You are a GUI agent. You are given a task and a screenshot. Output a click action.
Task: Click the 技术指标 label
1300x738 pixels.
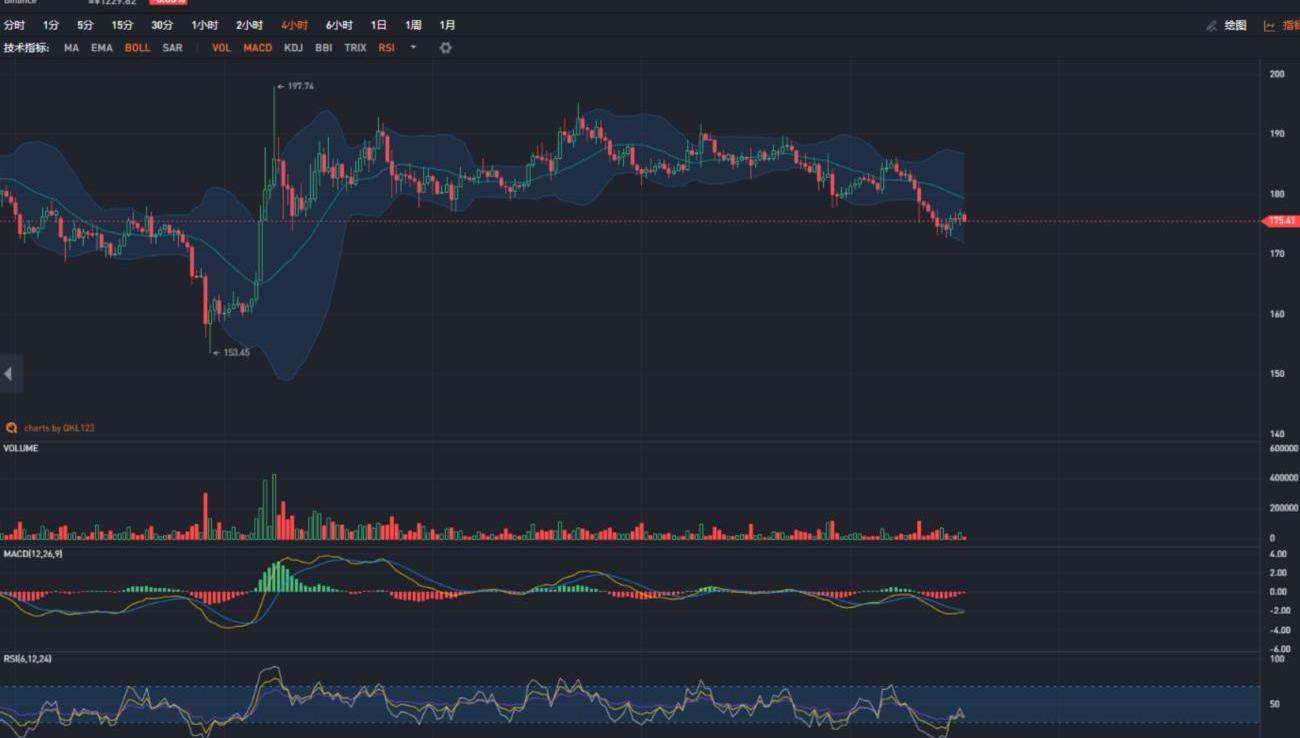point(26,48)
